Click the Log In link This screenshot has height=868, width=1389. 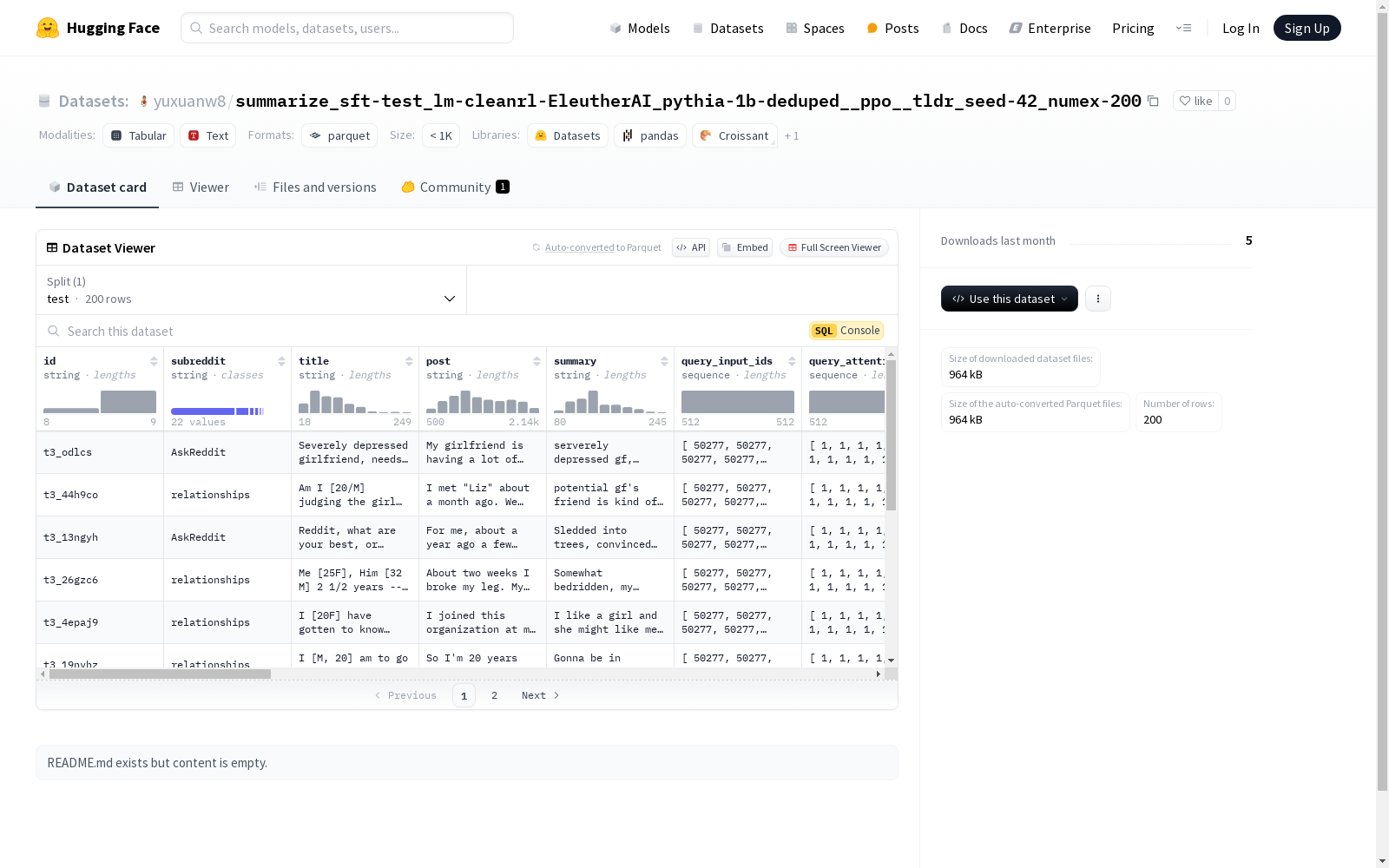(1241, 28)
